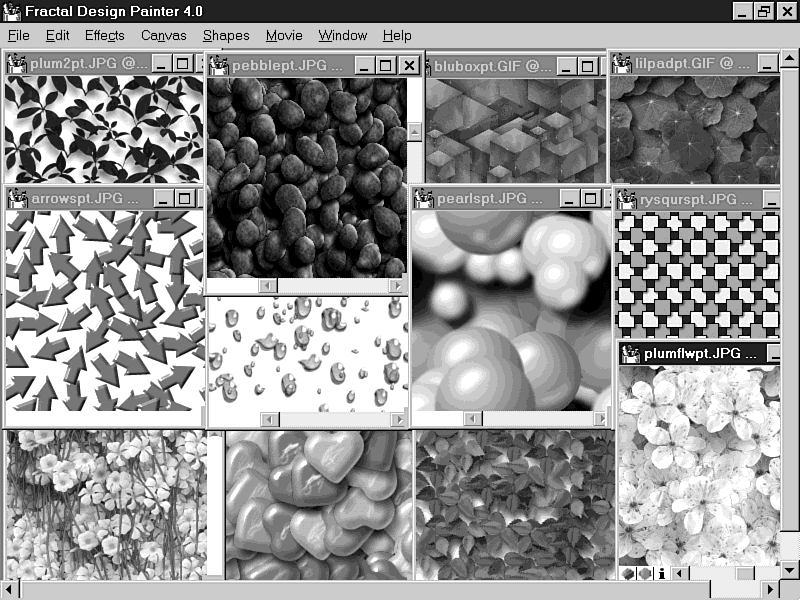Click the window icon of arrowspt.JPG
The height and width of the screenshot is (600, 800).
[x=17, y=198]
